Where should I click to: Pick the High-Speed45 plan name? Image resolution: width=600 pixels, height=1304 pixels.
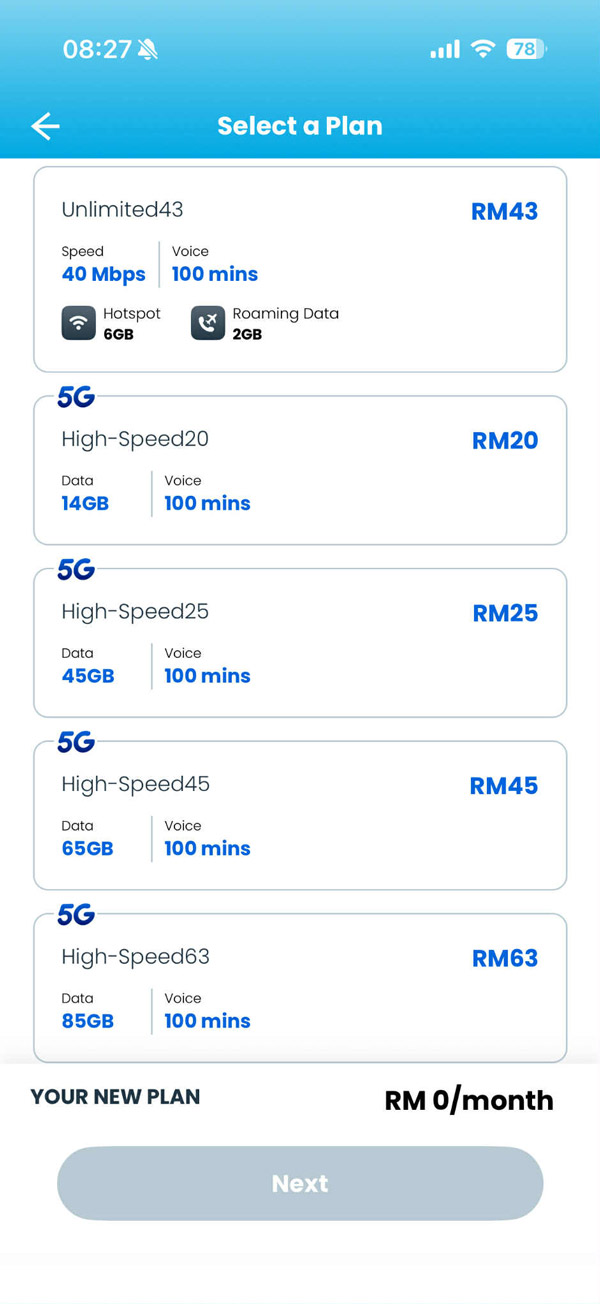click(x=136, y=784)
